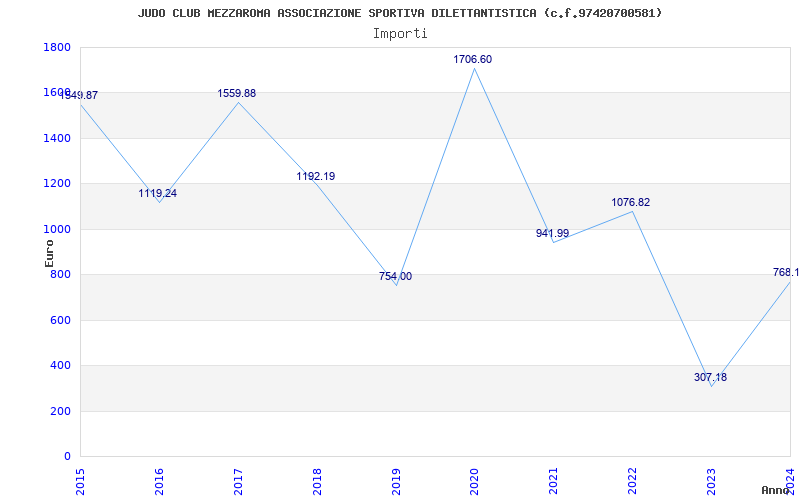Click the 200 y-axis tick label
Image resolution: width=800 pixels, height=500 pixels.
click(x=60, y=411)
